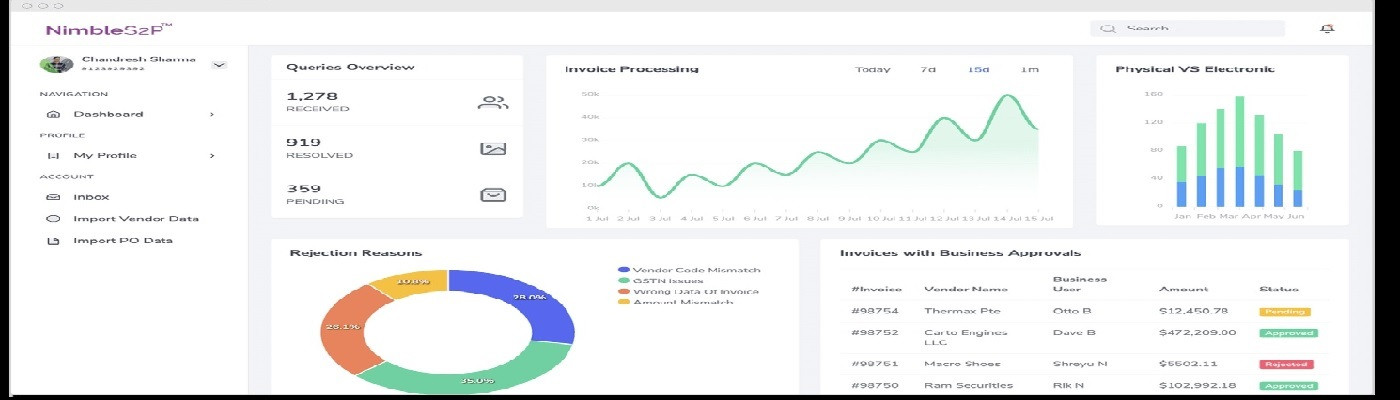Image resolution: width=1400 pixels, height=400 pixels.
Task: Expand the user account dropdown arrow
Action: pos(219,65)
